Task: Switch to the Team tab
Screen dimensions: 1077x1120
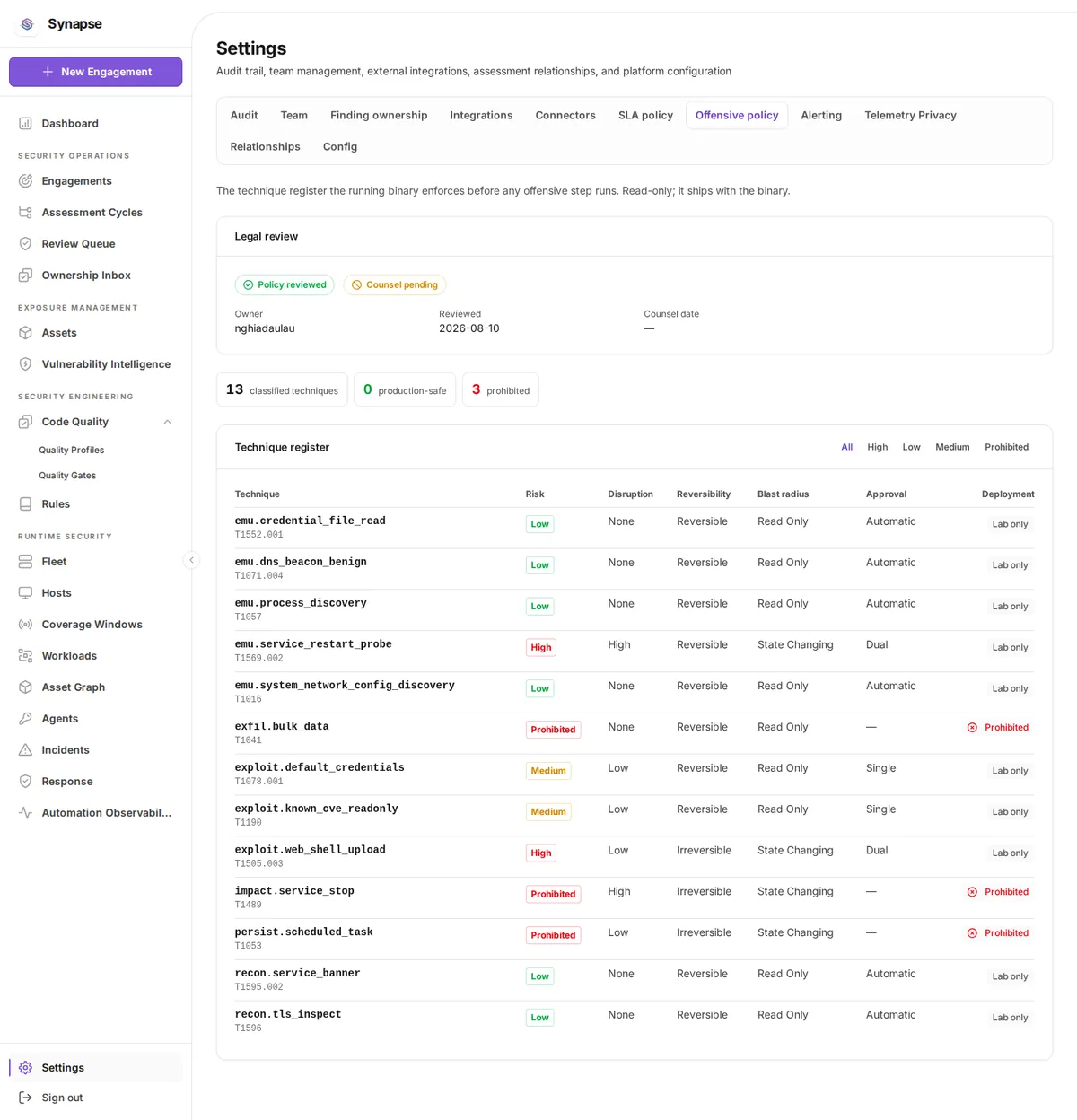Action: (x=294, y=116)
